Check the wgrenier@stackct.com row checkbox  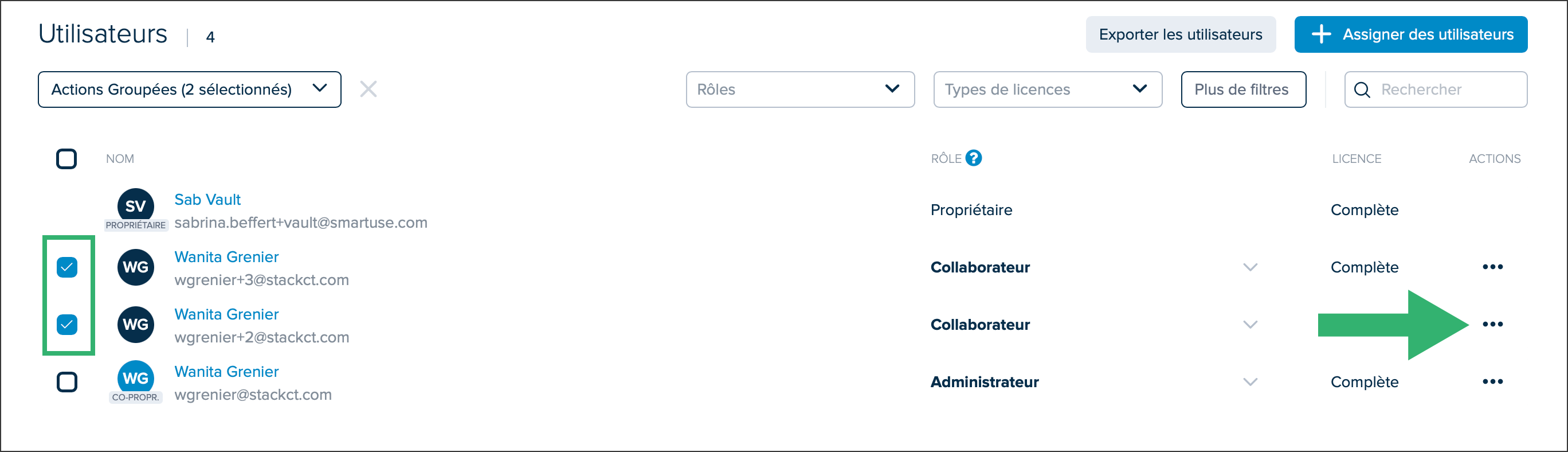click(67, 382)
